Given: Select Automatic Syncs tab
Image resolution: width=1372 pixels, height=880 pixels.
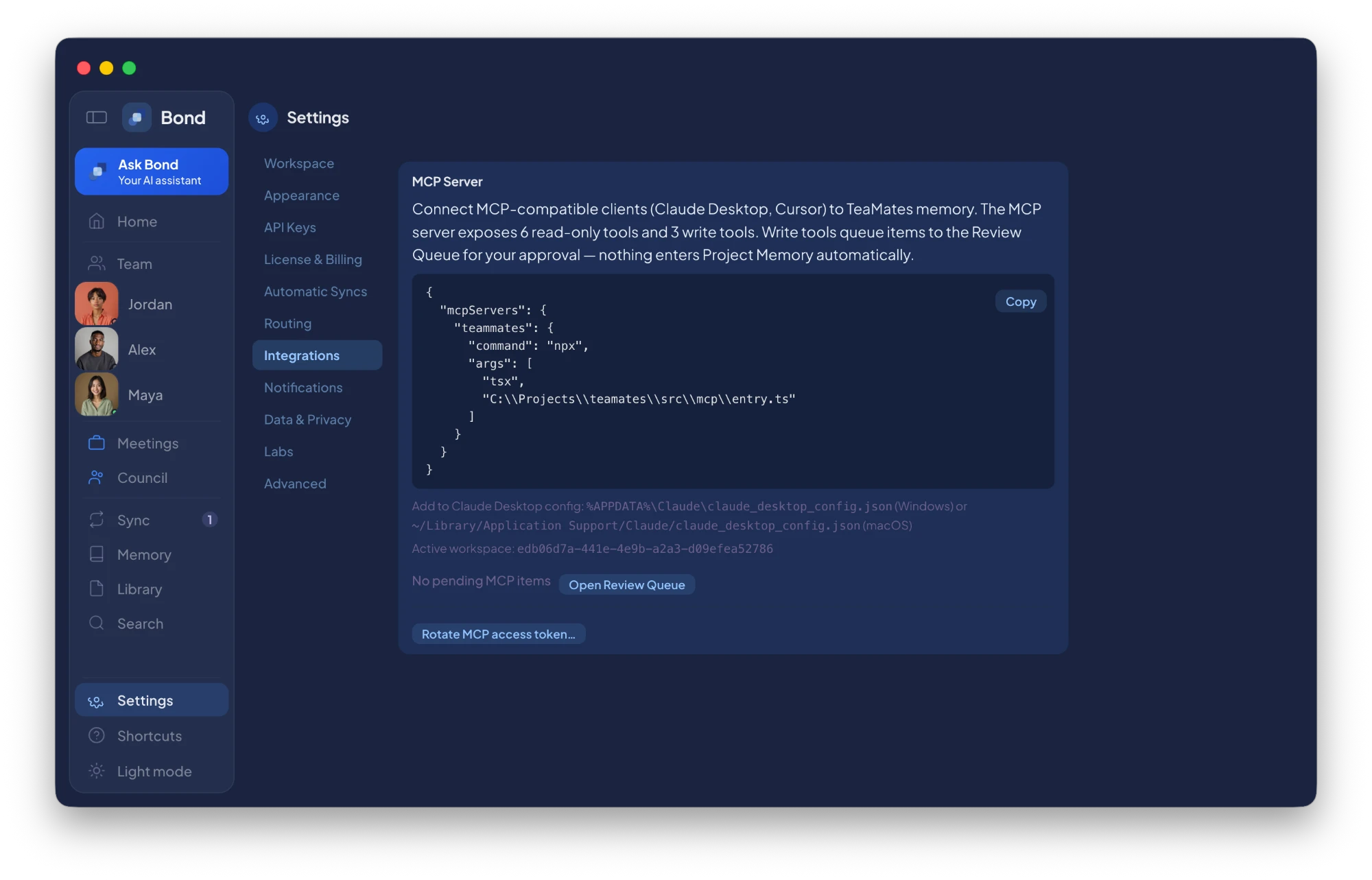Looking at the screenshot, I should coord(317,292).
